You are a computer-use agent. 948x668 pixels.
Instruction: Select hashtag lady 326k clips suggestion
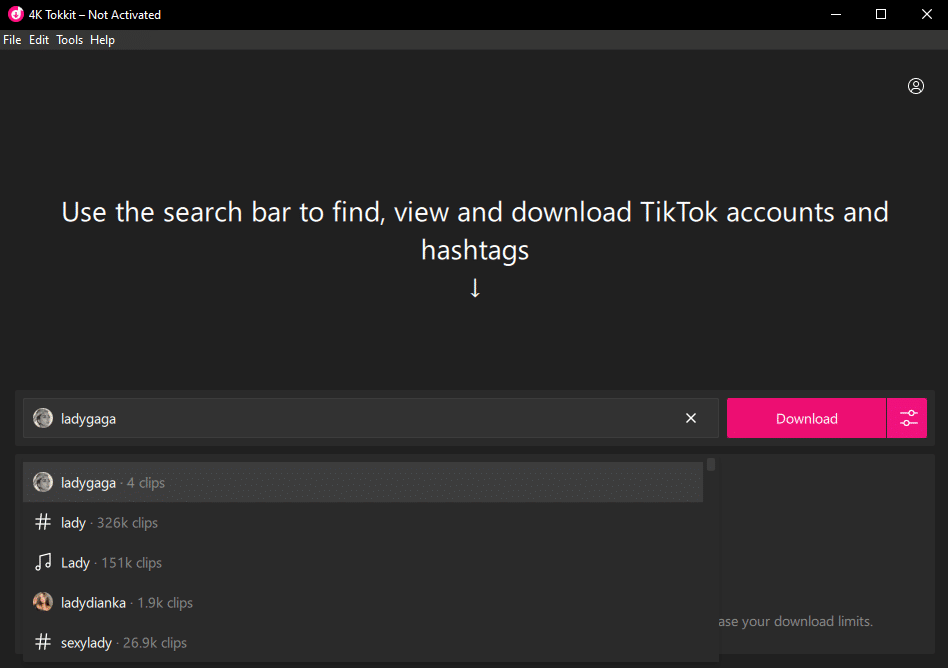[363, 522]
